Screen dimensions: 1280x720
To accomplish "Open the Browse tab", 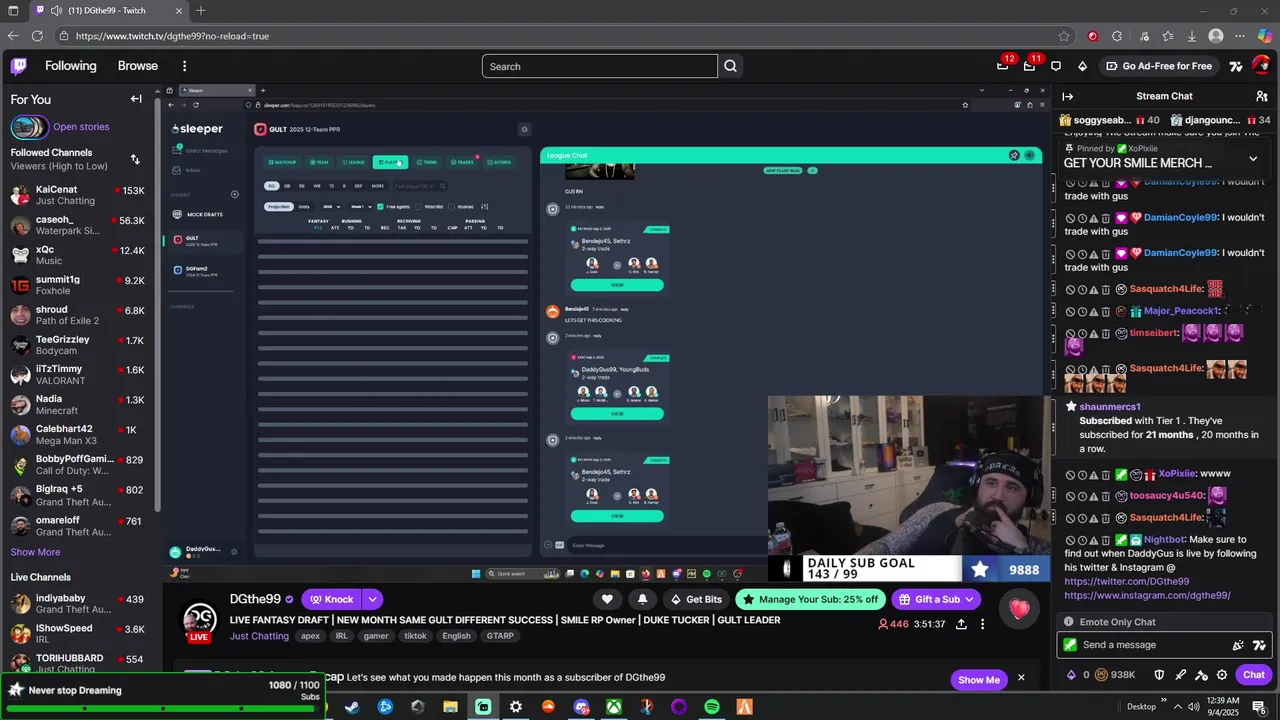I will [x=138, y=66].
